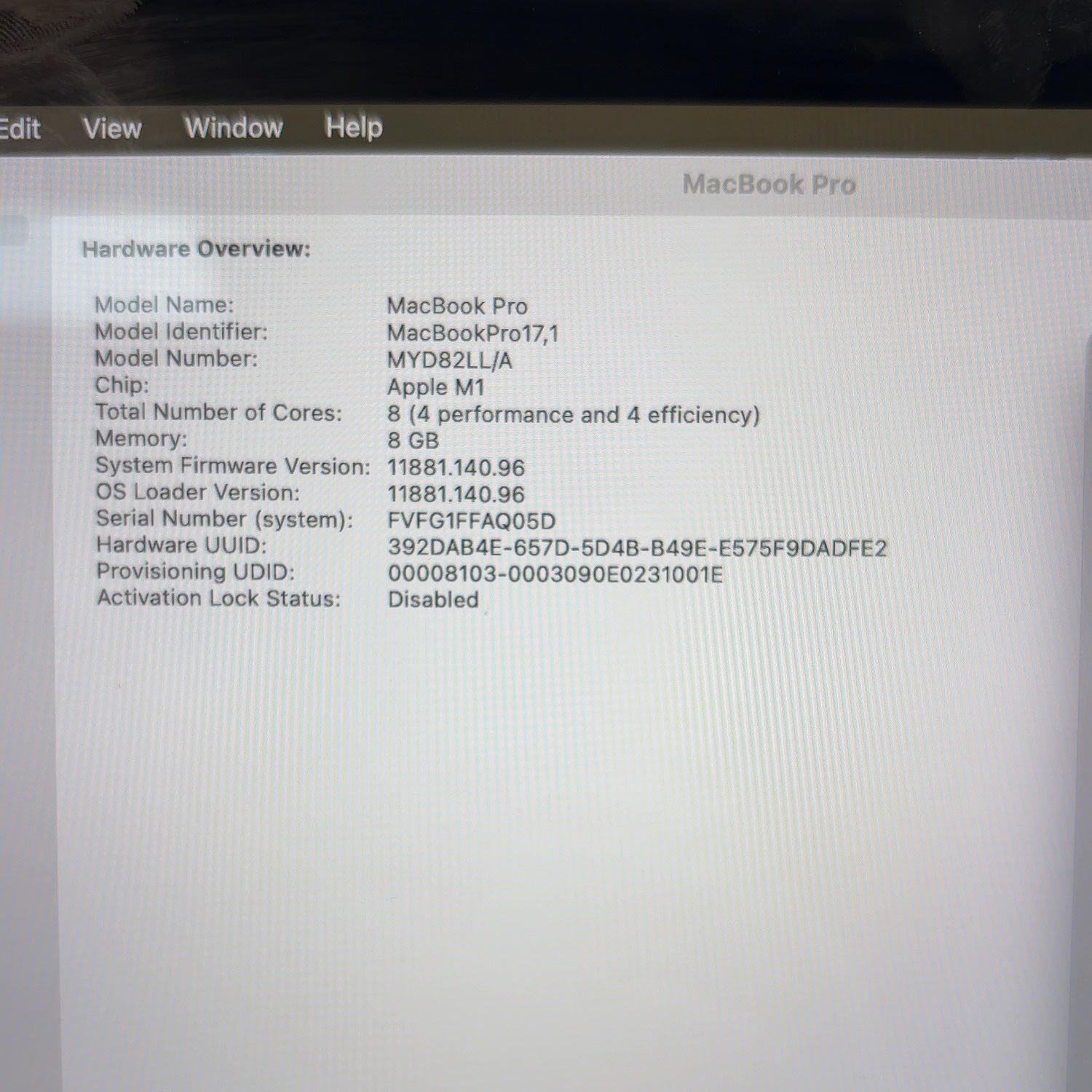This screenshot has height=1092, width=1092.
Task: Select the Disabled activation lock value
Action: [x=433, y=600]
